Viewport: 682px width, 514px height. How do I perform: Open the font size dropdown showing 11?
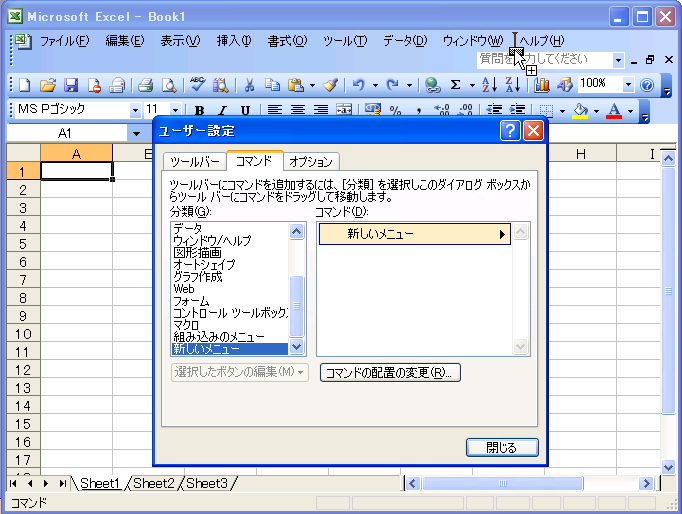[x=175, y=110]
